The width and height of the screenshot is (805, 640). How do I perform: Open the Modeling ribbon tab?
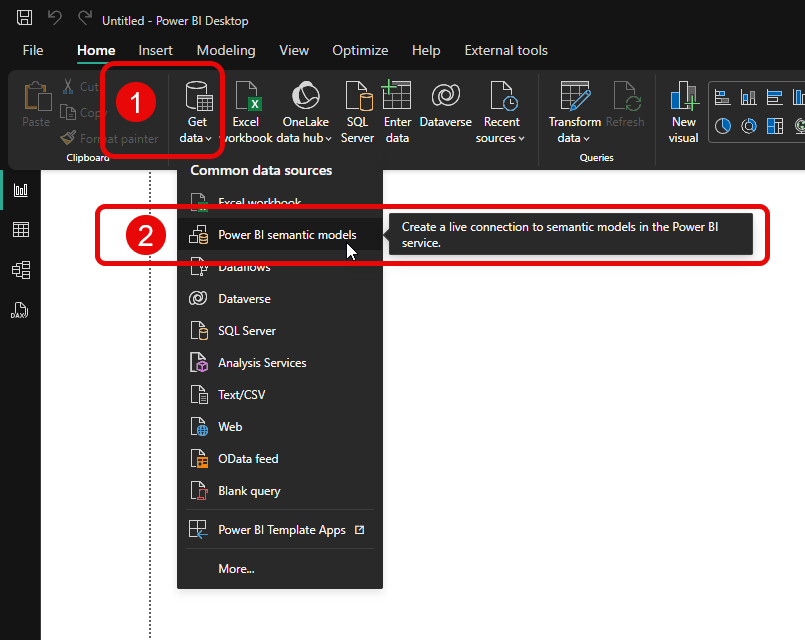click(226, 50)
